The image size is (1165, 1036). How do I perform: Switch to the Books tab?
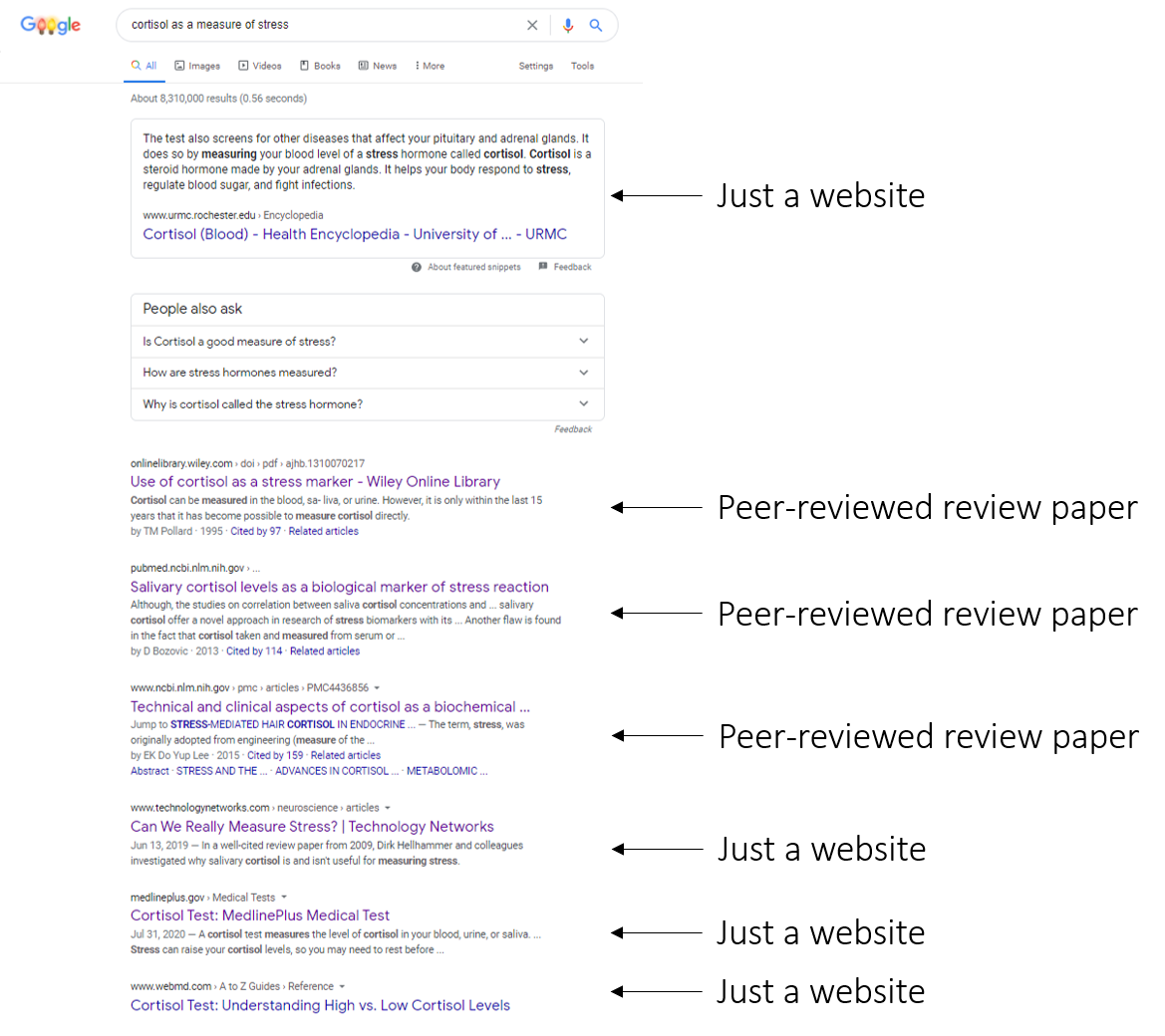click(320, 66)
